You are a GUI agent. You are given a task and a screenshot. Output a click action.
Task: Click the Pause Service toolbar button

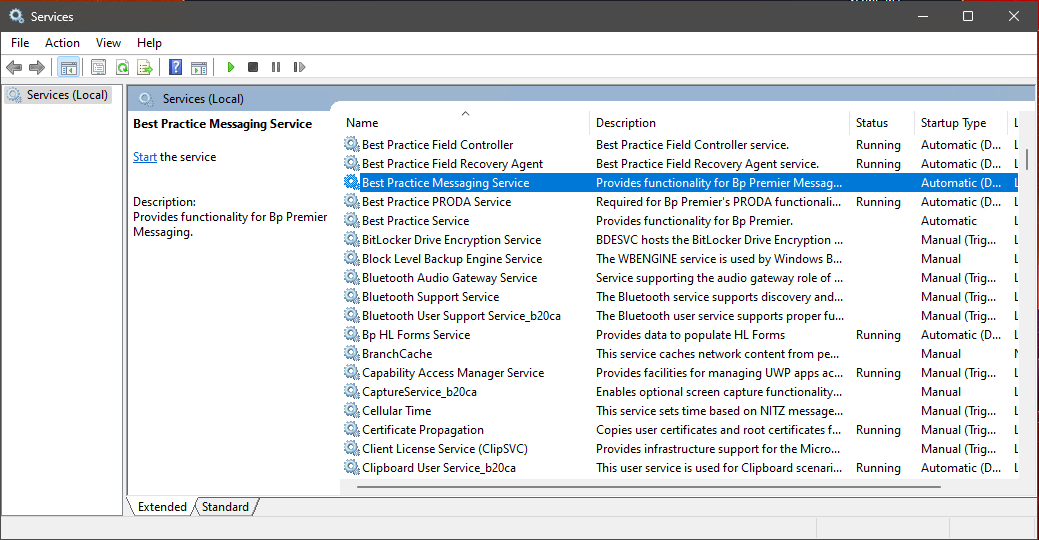tap(276, 67)
